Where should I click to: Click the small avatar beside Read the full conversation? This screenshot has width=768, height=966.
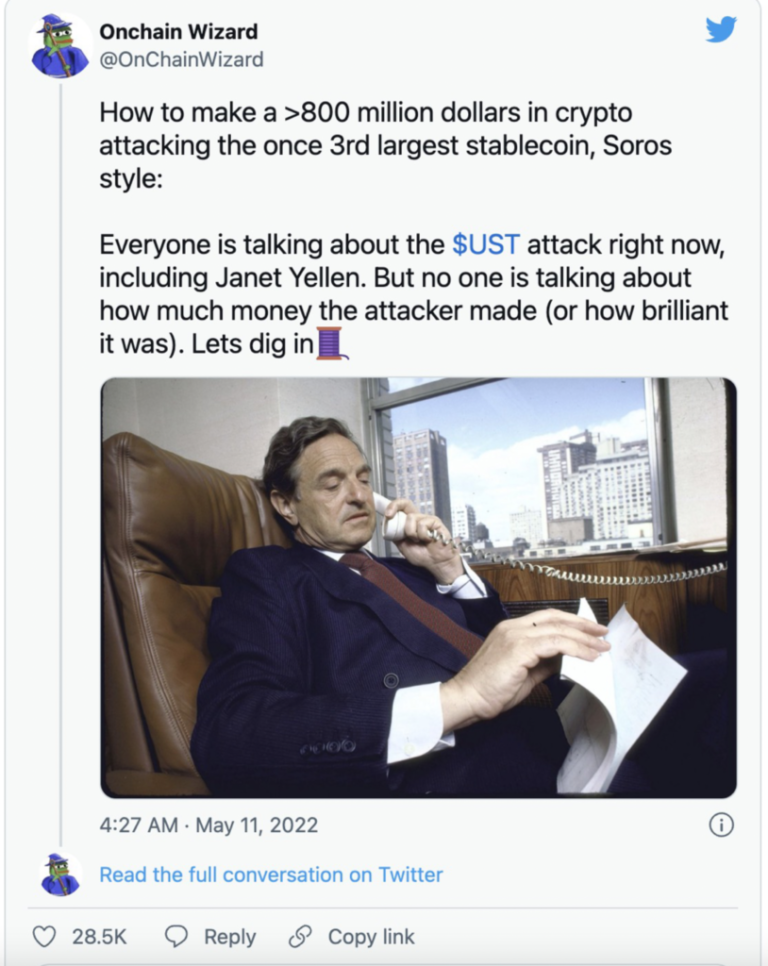coord(60,874)
